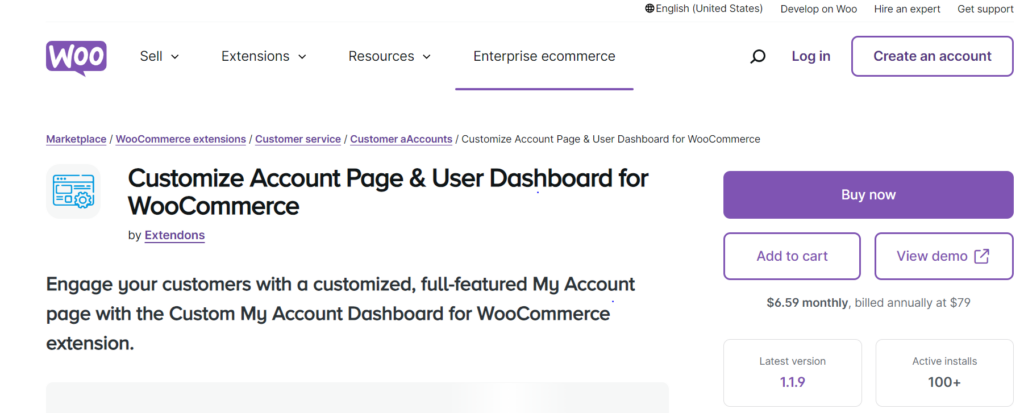Click the $6.59 monthly price text
Viewport: 1024px width, 413px height.
(x=808, y=303)
